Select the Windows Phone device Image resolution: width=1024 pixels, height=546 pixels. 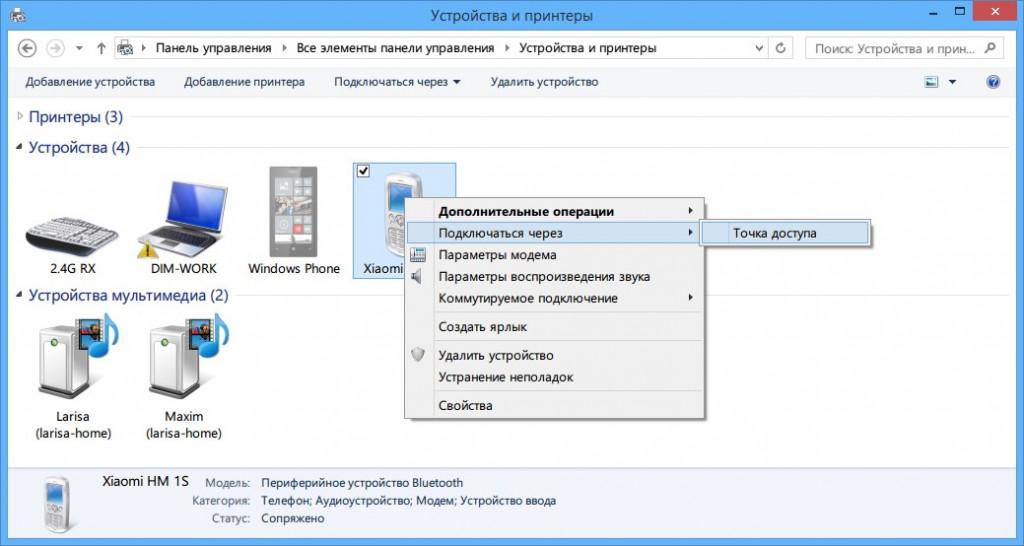(x=294, y=221)
